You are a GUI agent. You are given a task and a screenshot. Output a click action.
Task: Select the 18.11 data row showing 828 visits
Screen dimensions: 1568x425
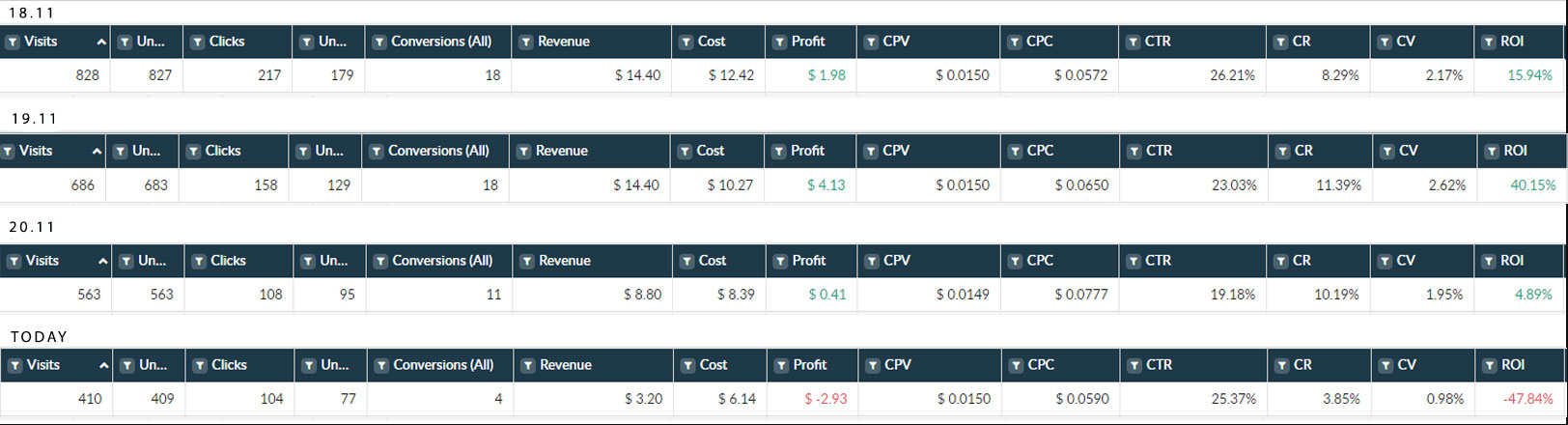coord(782,75)
